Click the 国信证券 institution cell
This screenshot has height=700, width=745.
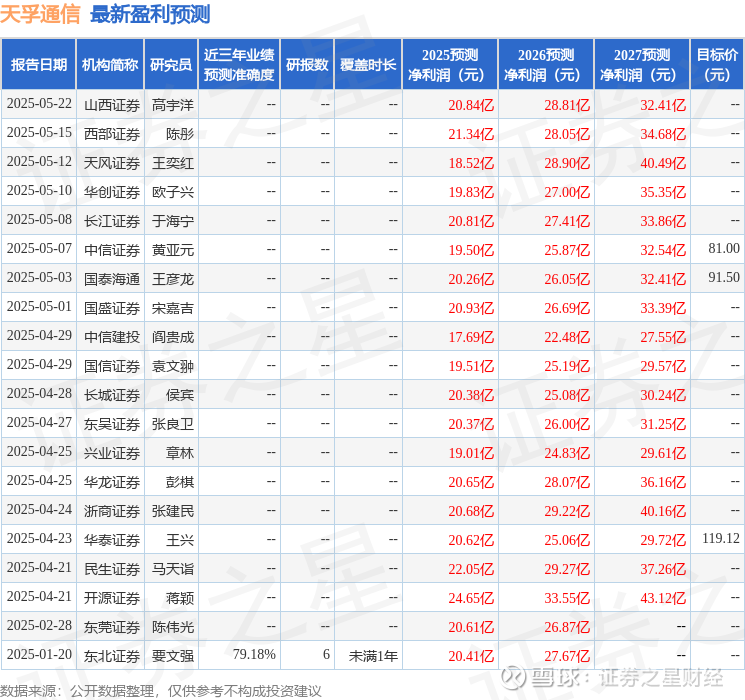(x=112, y=366)
